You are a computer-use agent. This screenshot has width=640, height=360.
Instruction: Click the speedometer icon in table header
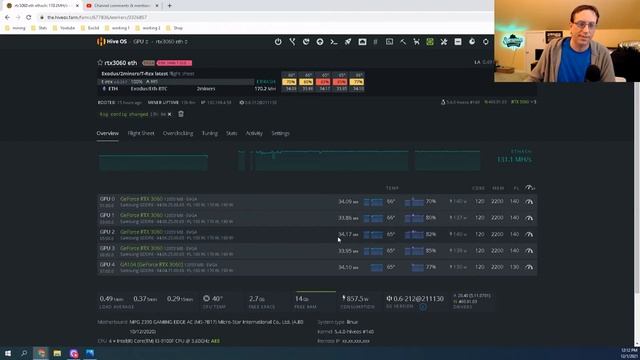coord(529,188)
